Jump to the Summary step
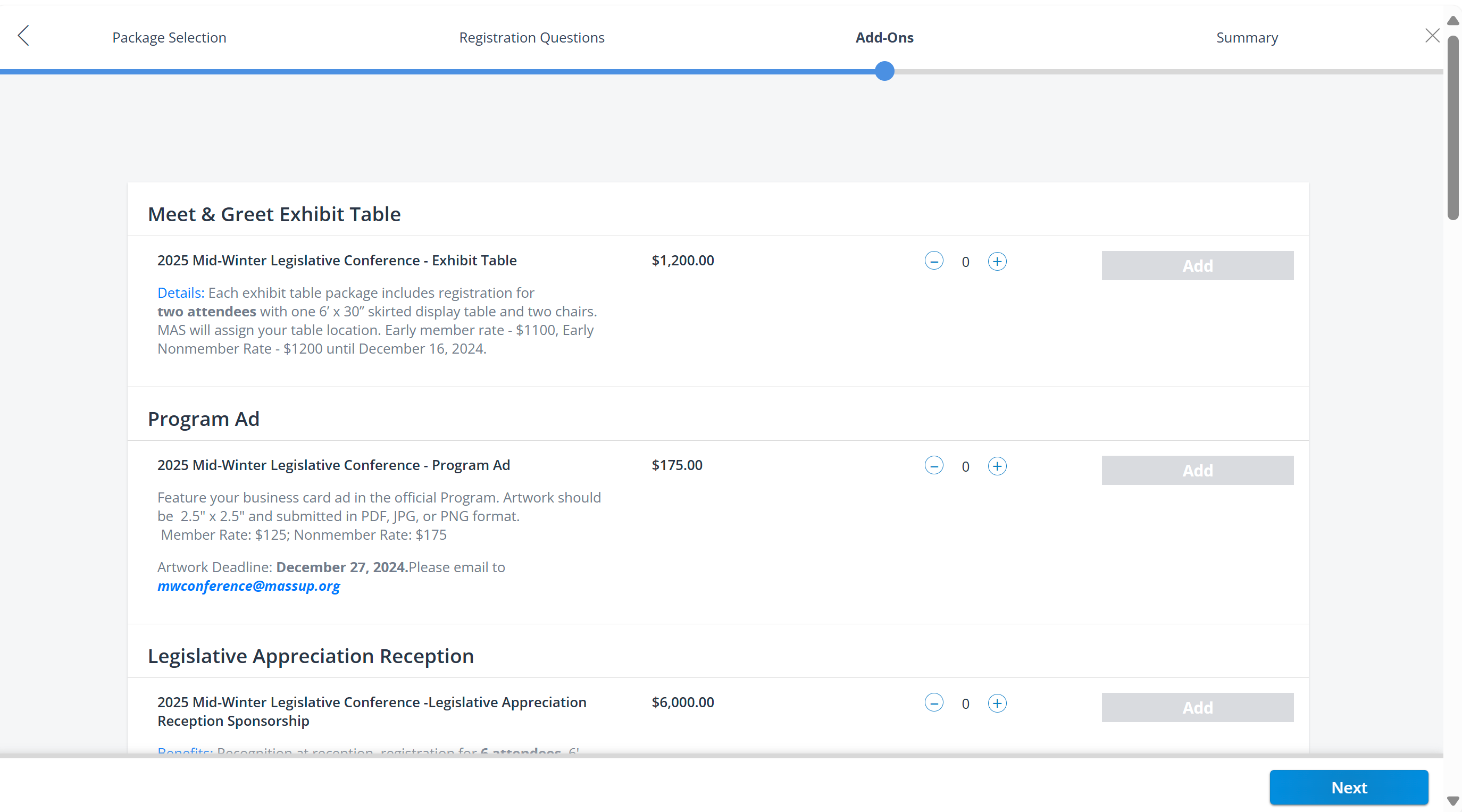 (1247, 37)
